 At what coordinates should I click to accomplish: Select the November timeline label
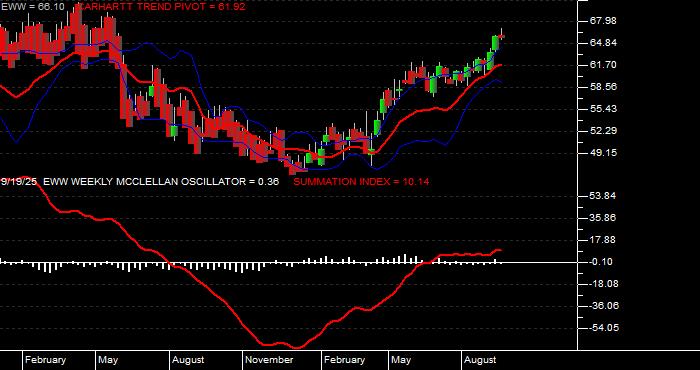(x=270, y=360)
